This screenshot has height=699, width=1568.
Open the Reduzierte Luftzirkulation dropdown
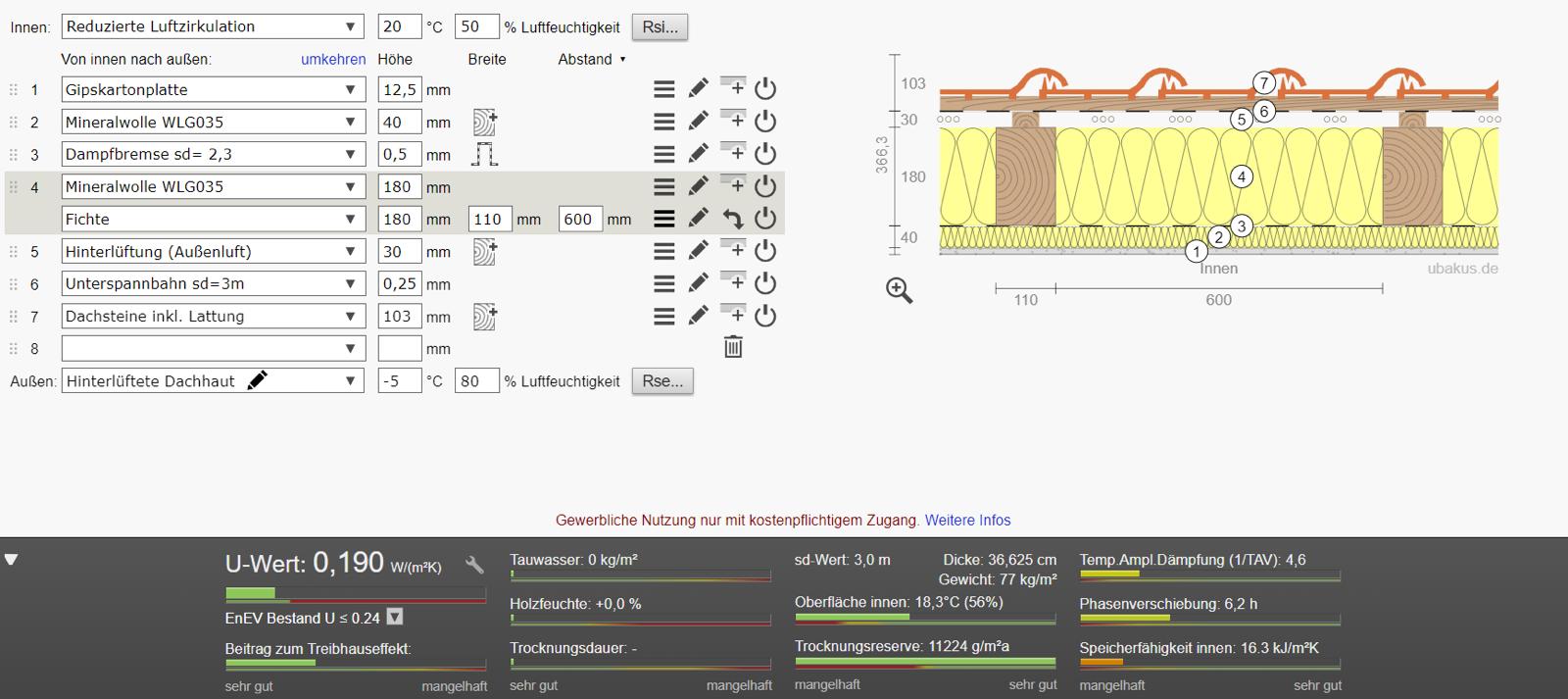coord(212,26)
